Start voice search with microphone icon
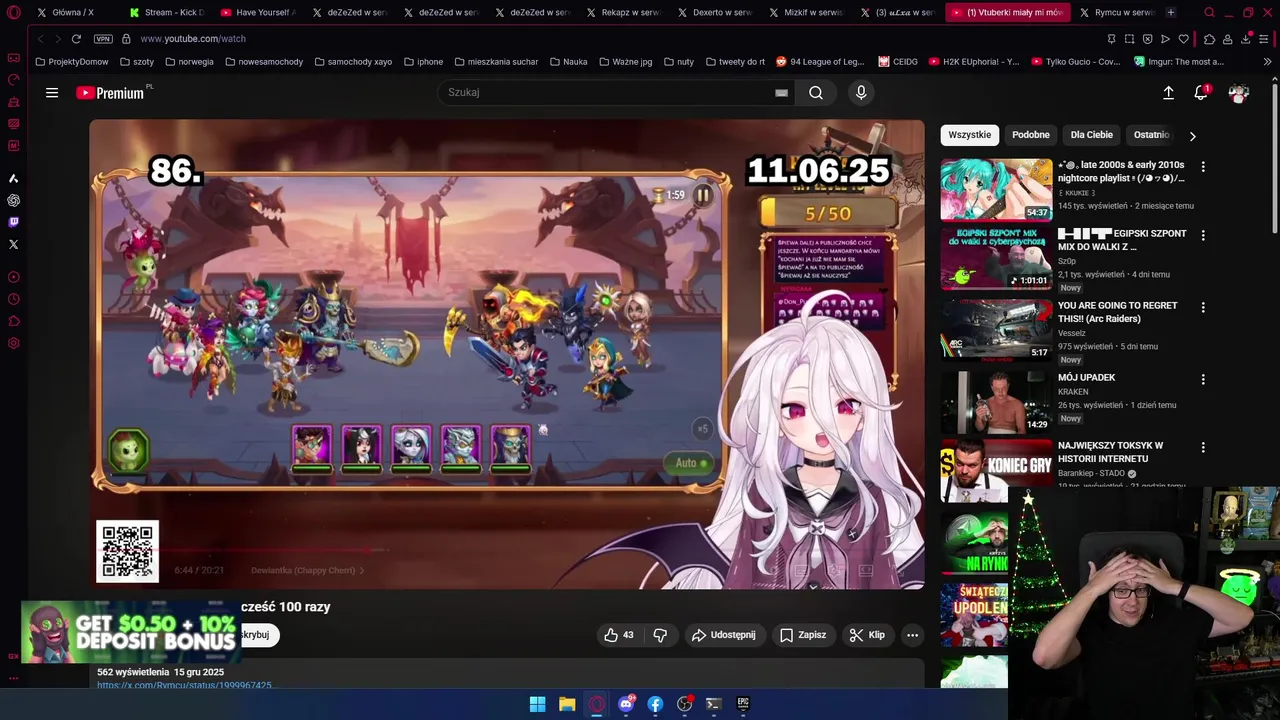The image size is (1280, 720). coord(861,93)
